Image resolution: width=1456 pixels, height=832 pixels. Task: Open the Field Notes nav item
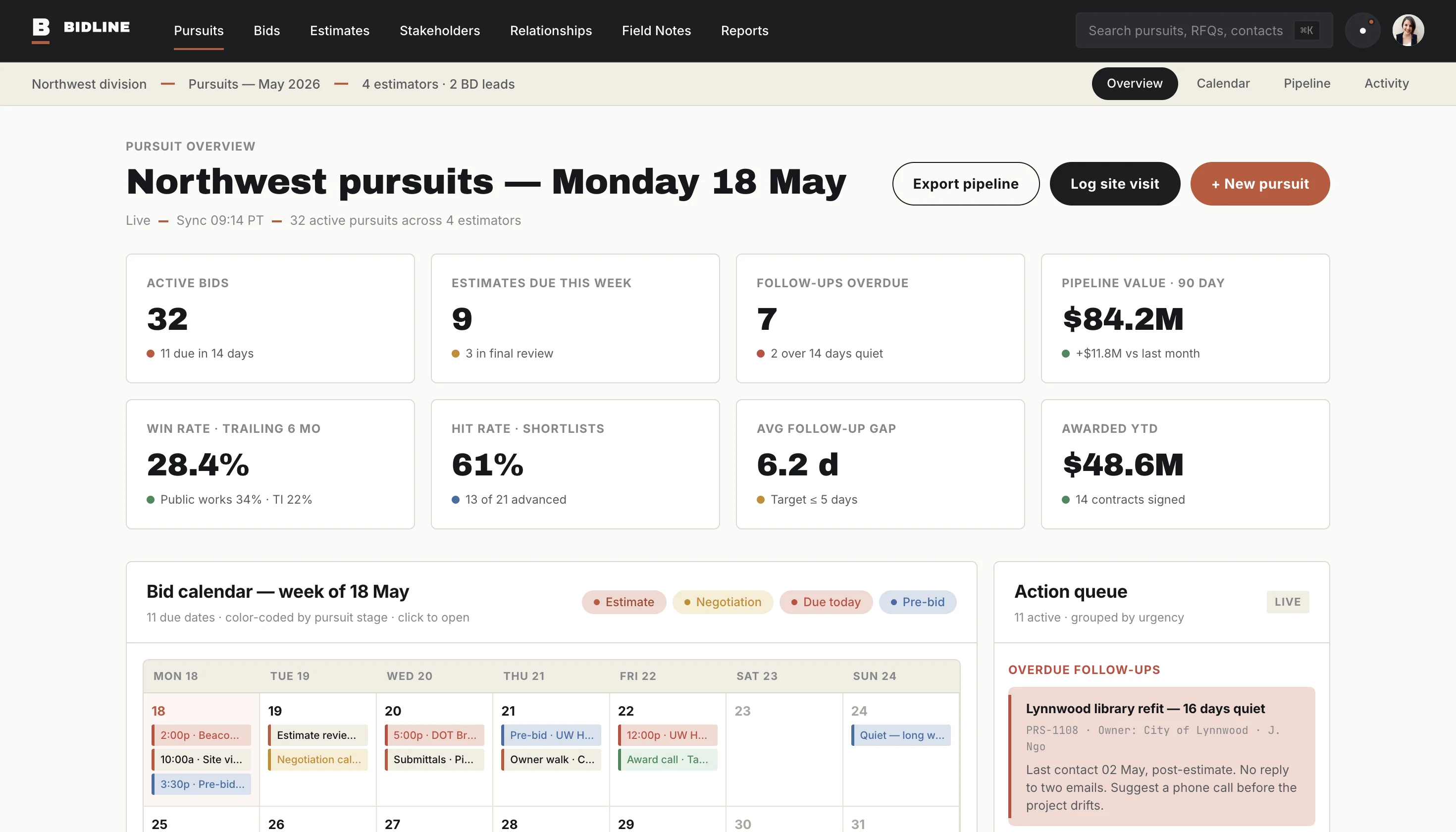[x=656, y=30]
